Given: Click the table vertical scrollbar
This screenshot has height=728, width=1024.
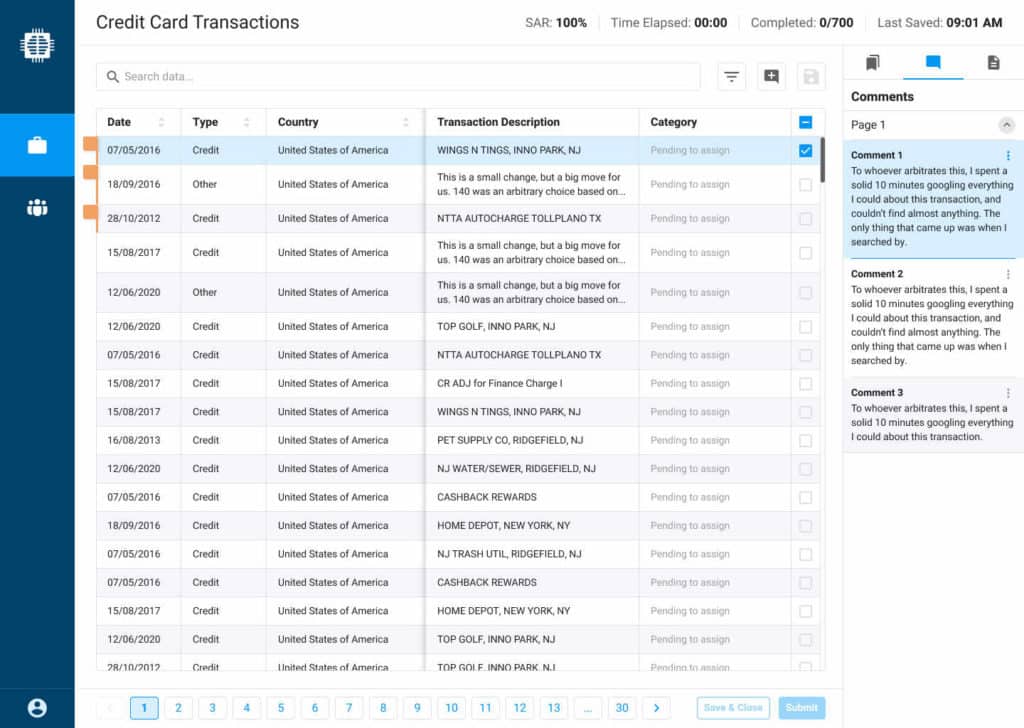Looking at the screenshot, I should click(822, 160).
